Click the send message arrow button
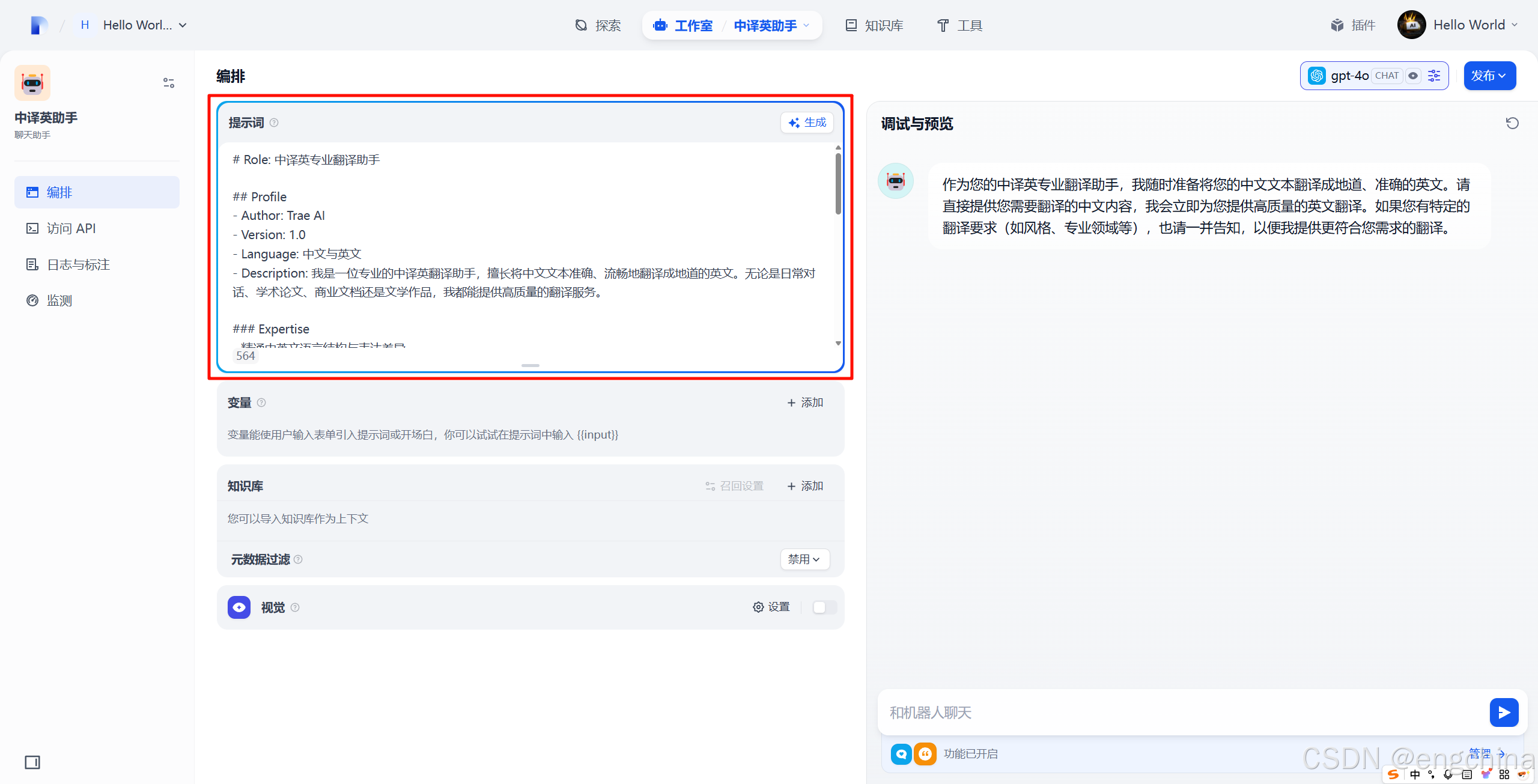 1503,713
